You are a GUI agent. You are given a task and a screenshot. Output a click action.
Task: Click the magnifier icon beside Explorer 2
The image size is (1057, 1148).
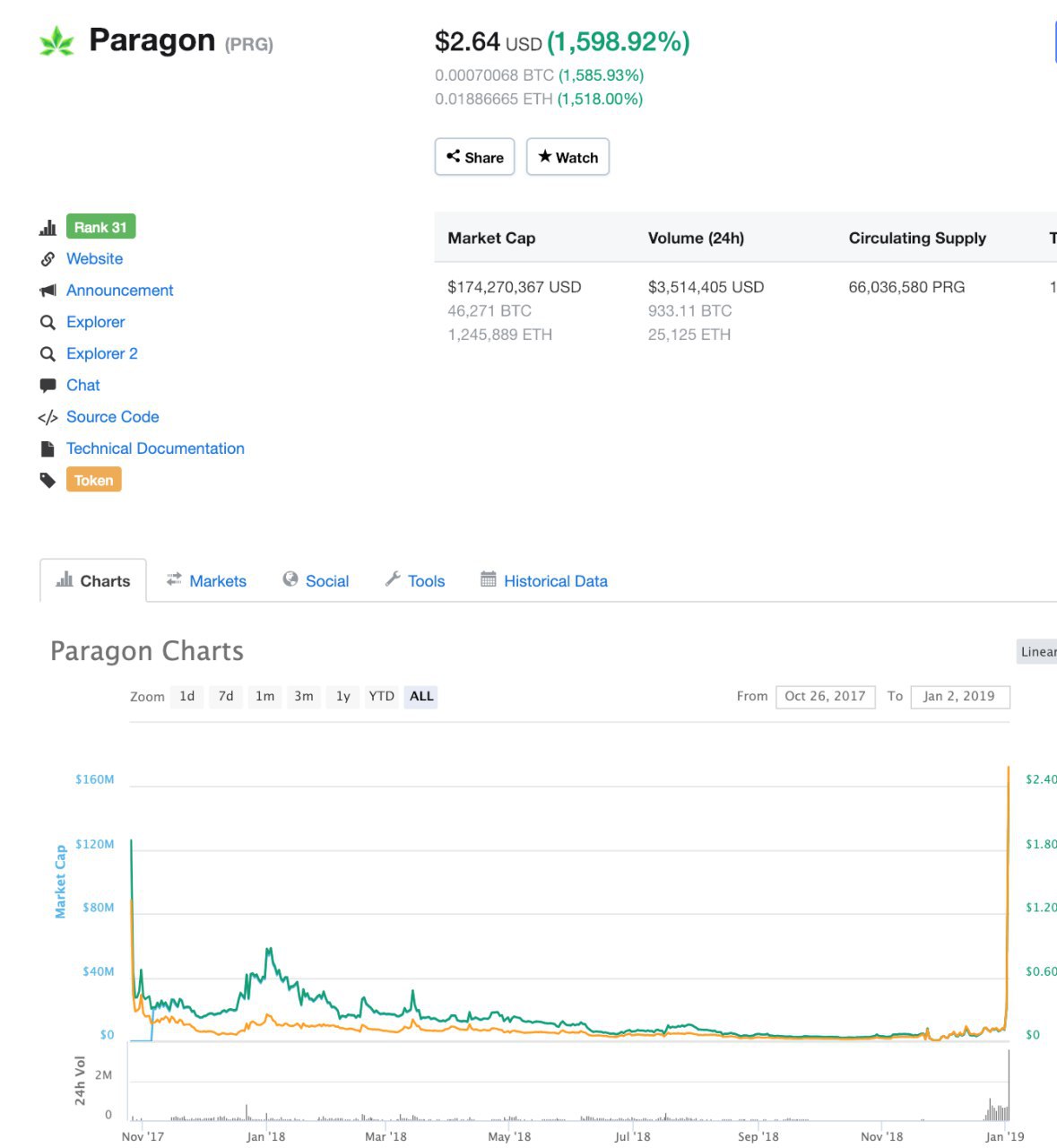point(48,354)
